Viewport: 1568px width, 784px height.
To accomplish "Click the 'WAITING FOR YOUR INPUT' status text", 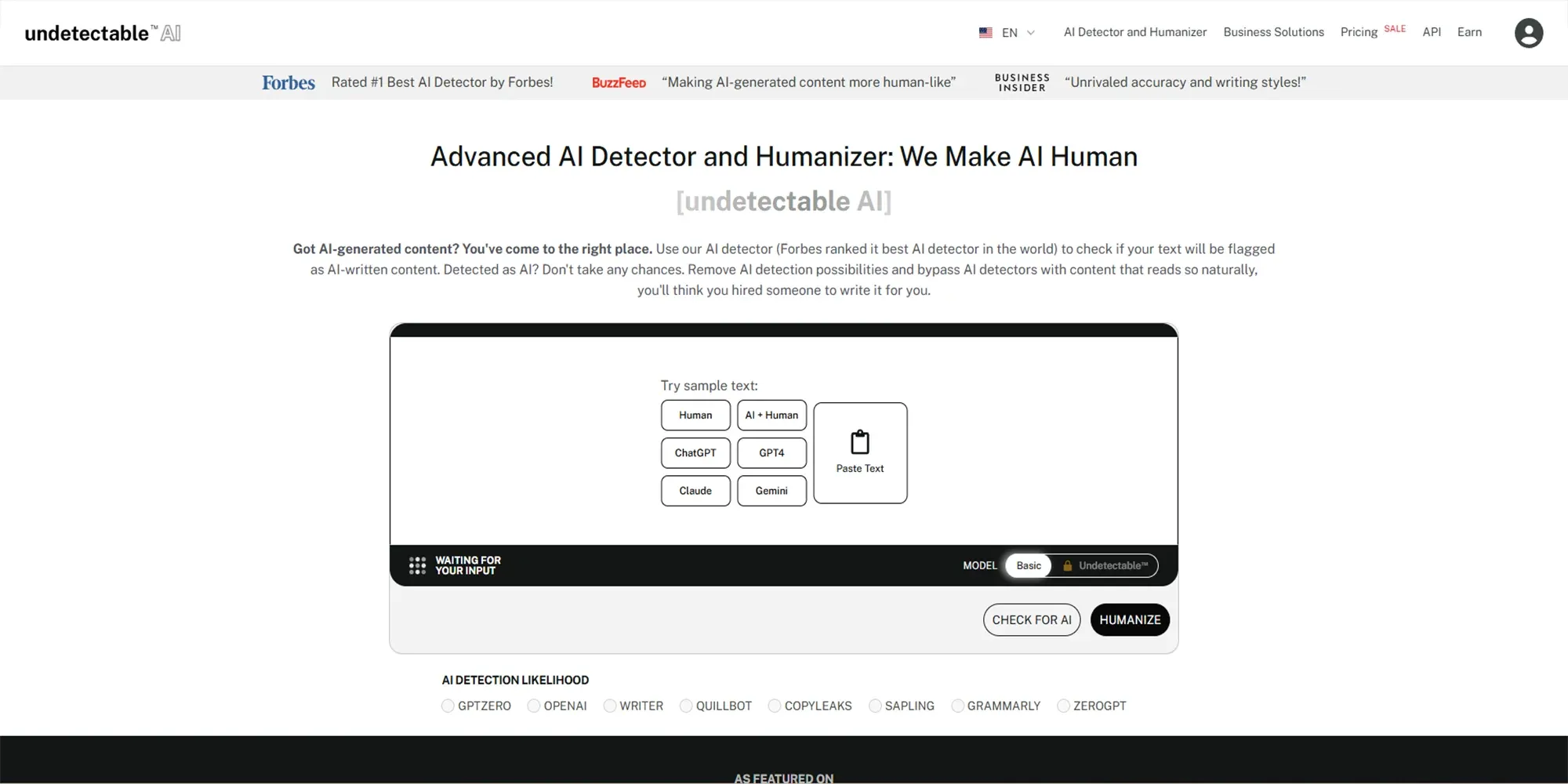I will (x=468, y=565).
